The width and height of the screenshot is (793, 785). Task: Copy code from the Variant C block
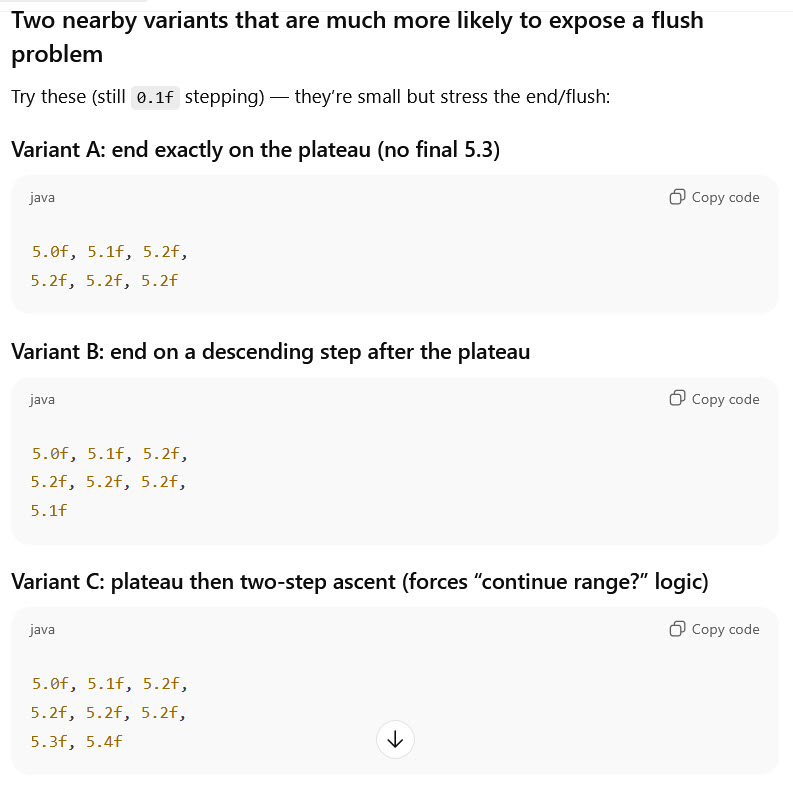click(x=714, y=629)
